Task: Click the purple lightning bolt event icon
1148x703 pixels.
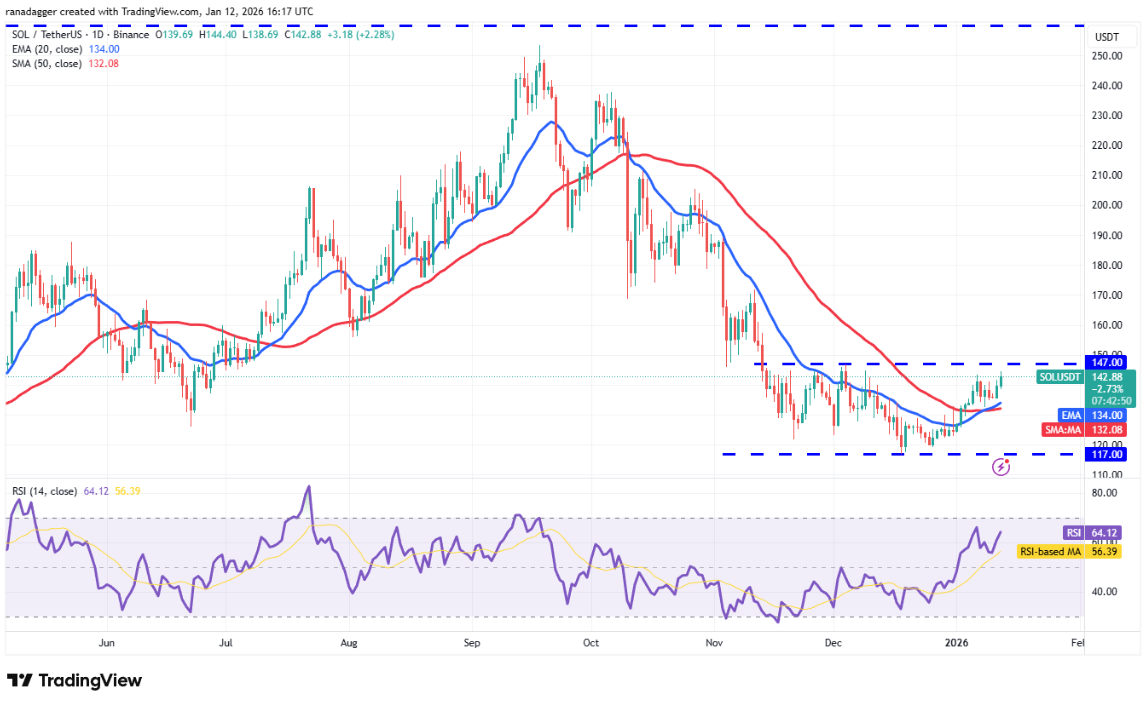Action: [x=1000, y=467]
